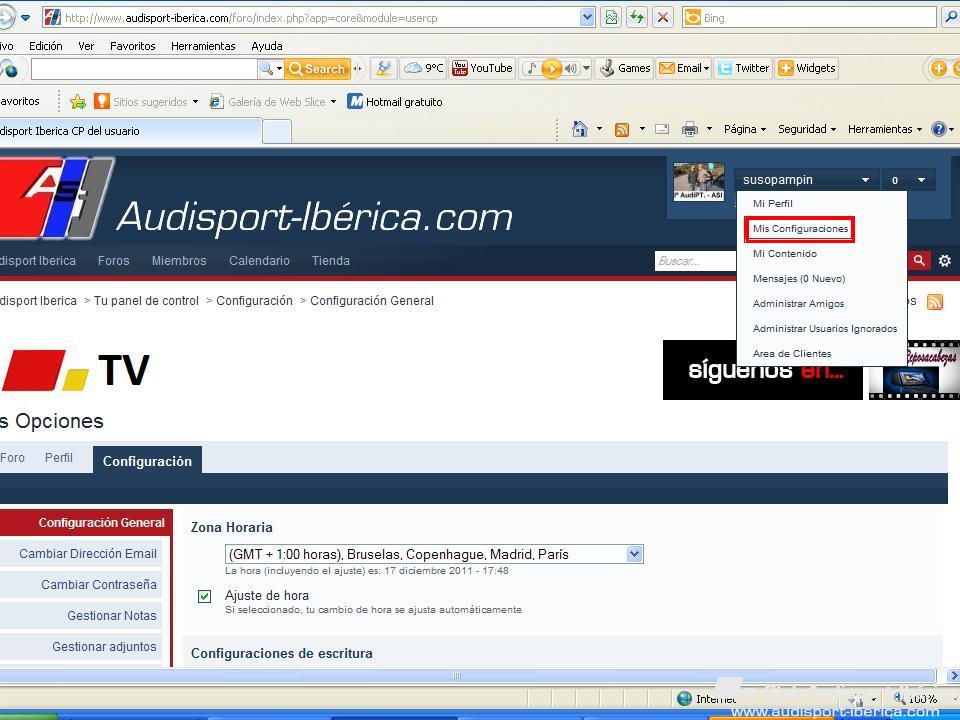This screenshot has height=720, width=960.
Task: Open the Ayuda menu
Action: [x=267, y=46]
